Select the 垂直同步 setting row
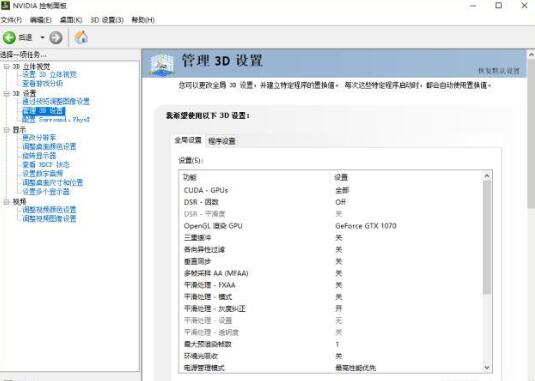 (331, 261)
